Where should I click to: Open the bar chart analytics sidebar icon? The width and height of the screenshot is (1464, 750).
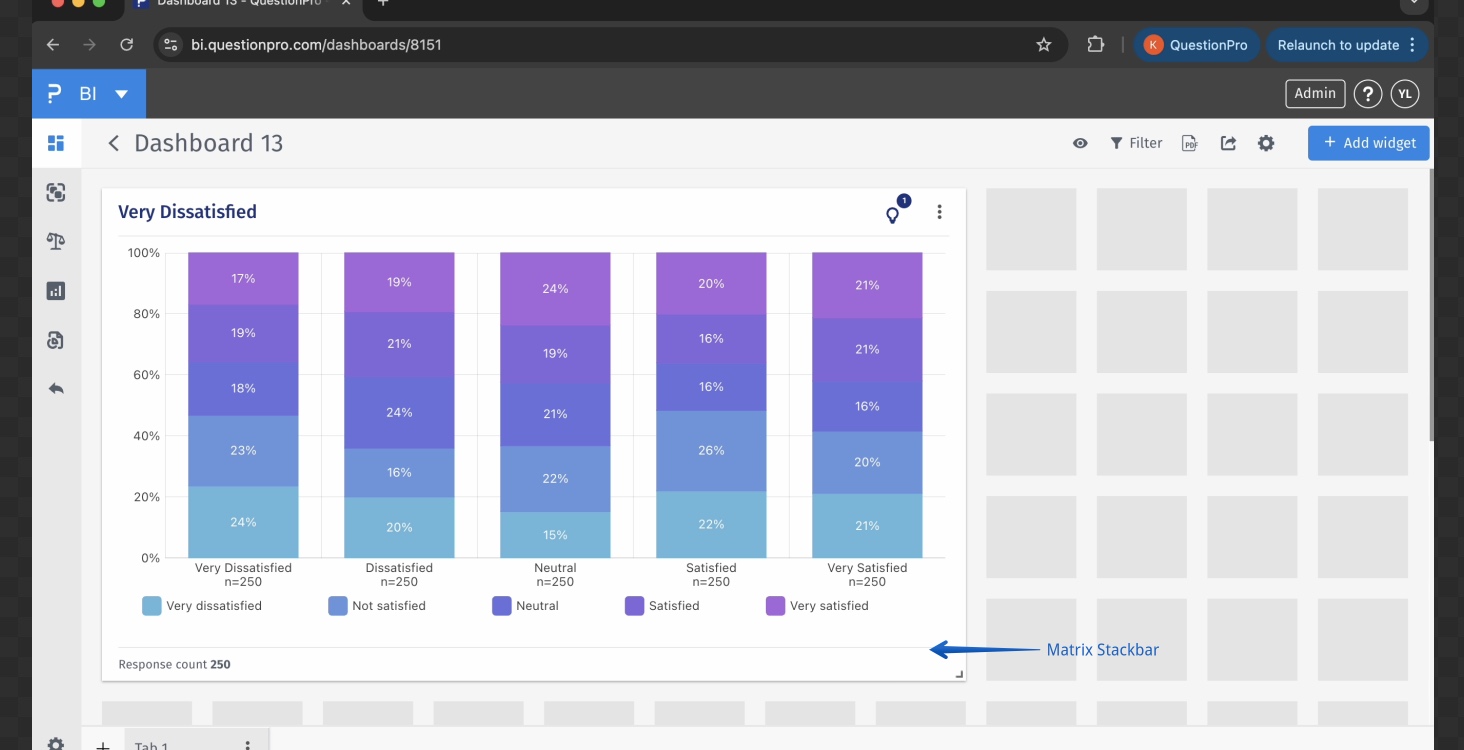click(56, 290)
